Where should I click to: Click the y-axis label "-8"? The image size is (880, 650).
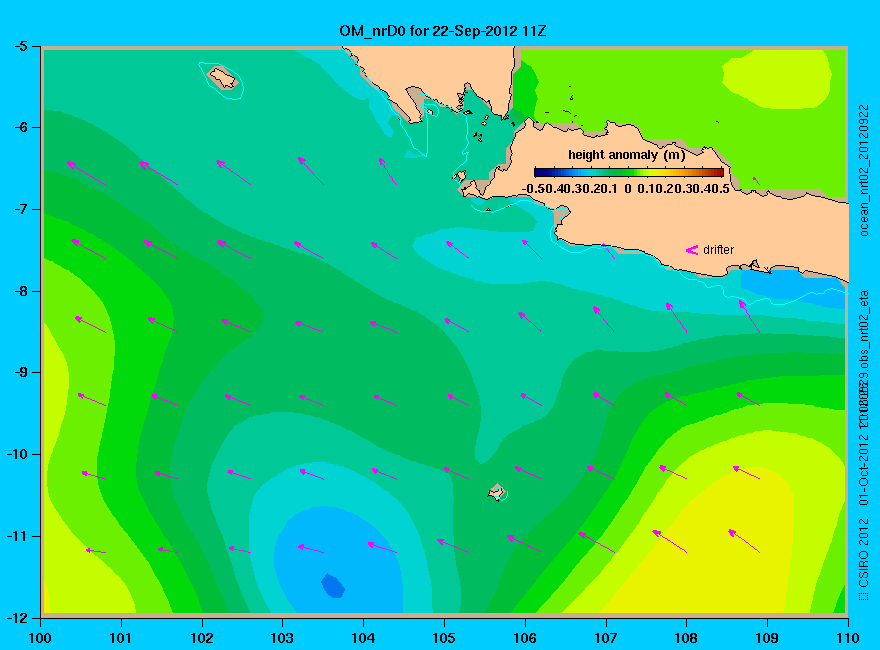click(x=20, y=291)
